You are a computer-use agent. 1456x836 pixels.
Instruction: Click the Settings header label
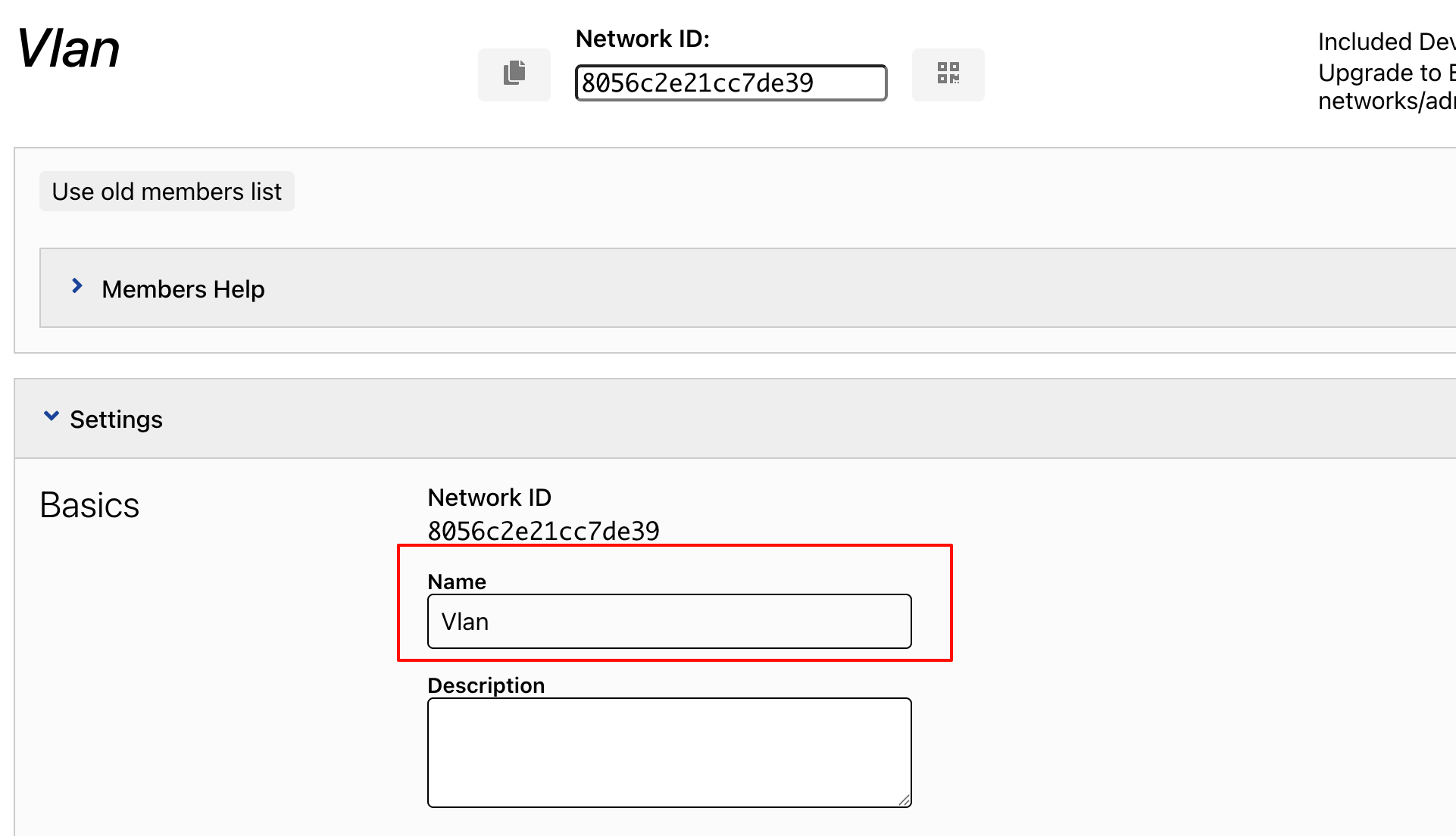click(116, 420)
